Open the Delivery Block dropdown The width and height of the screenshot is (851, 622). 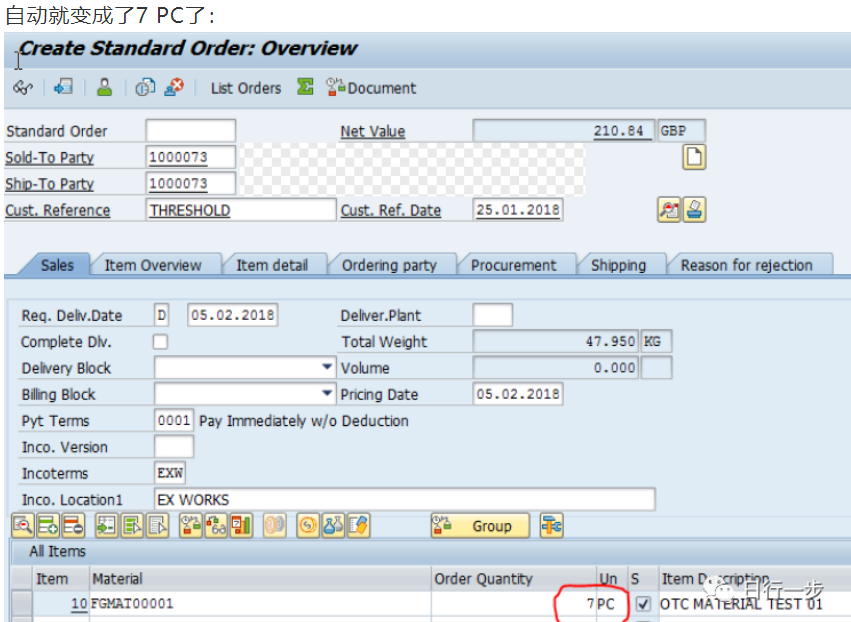click(326, 367)
